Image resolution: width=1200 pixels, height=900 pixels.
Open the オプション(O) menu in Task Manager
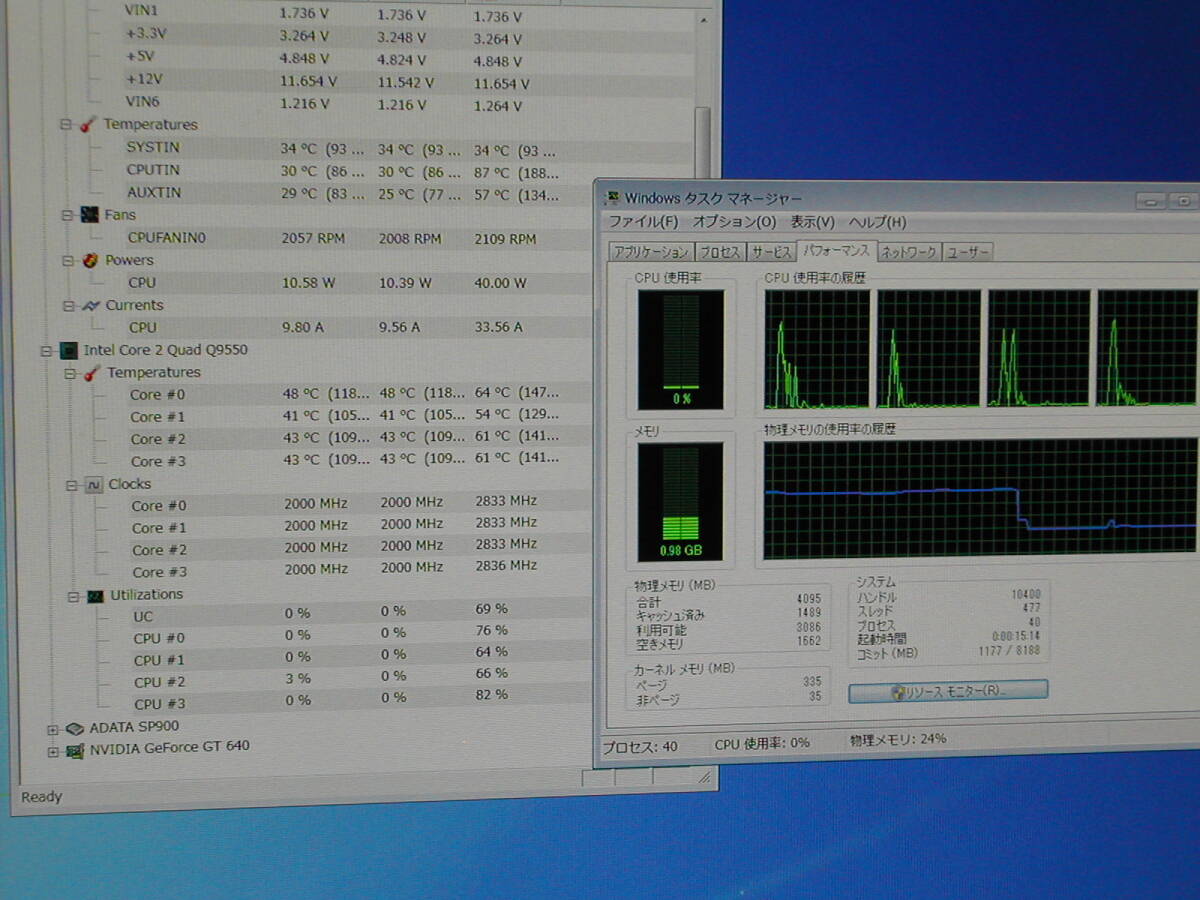[x=734, y=221]
